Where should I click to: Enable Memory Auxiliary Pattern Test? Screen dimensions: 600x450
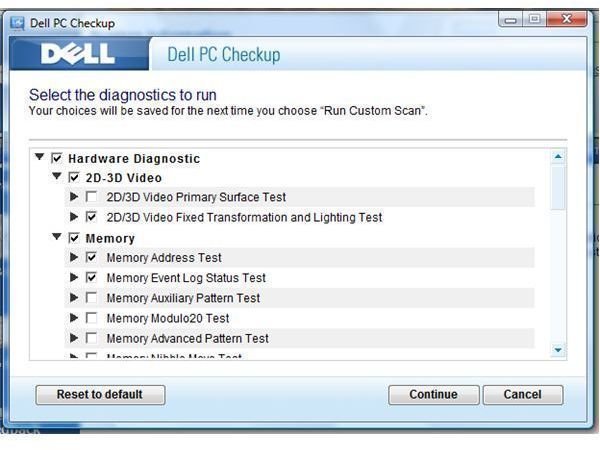[x=92, y=298]
